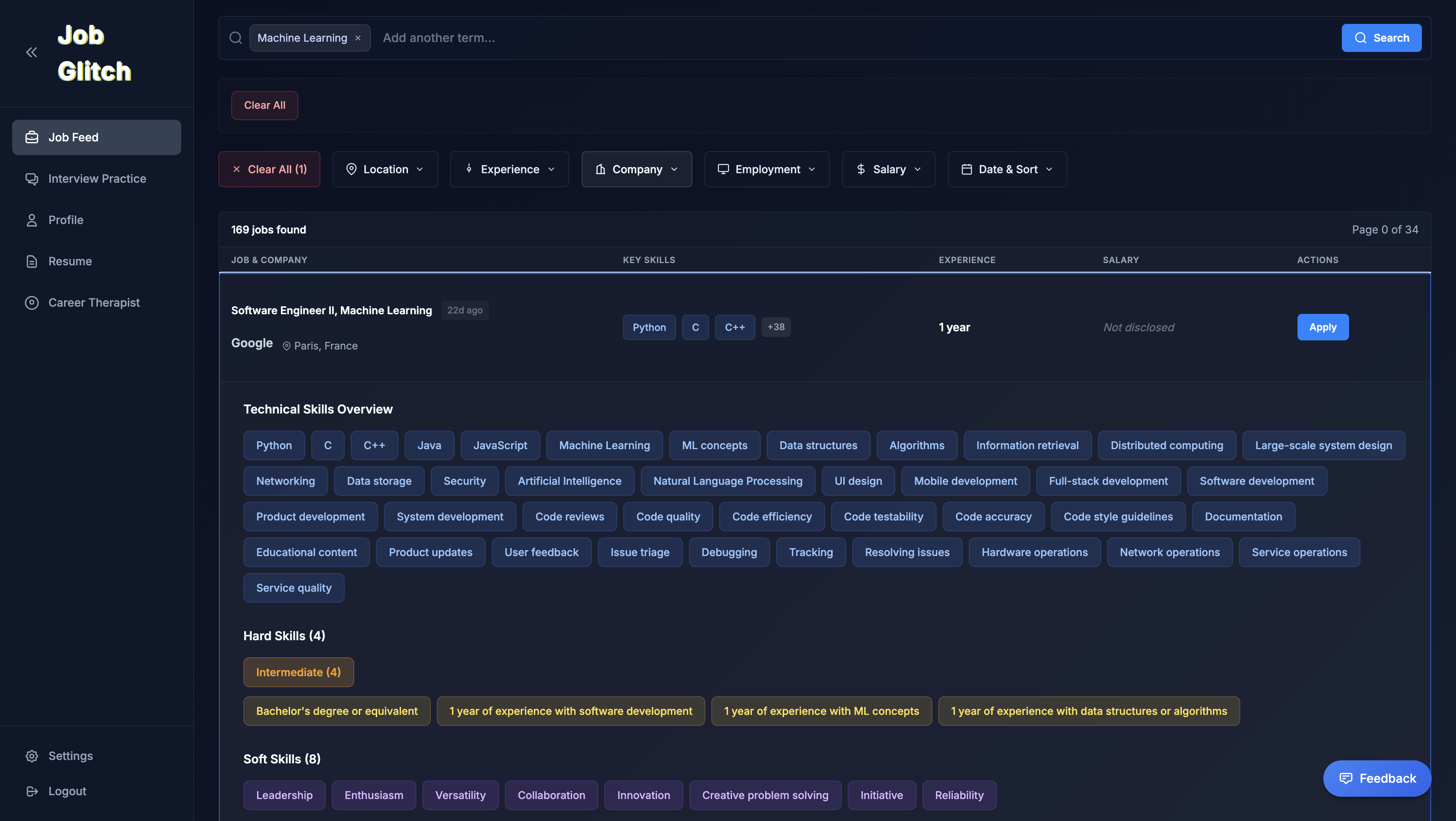Select the Interview Practice chat icon

(31, 179)
